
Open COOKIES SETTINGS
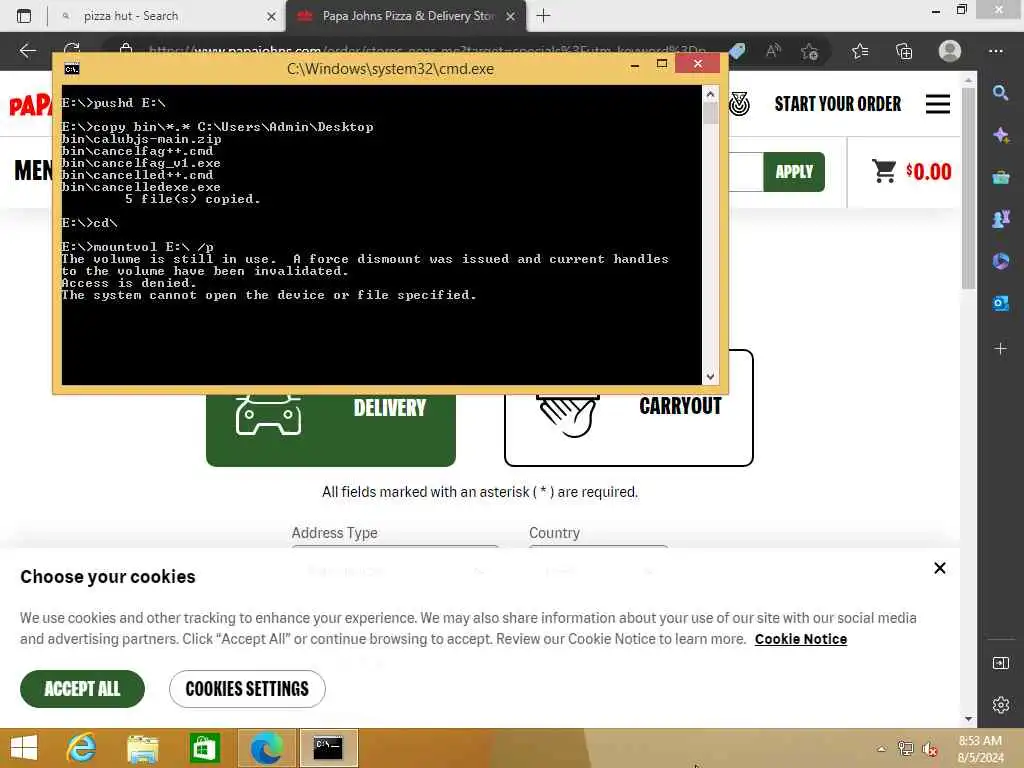(x=247, y=688)
